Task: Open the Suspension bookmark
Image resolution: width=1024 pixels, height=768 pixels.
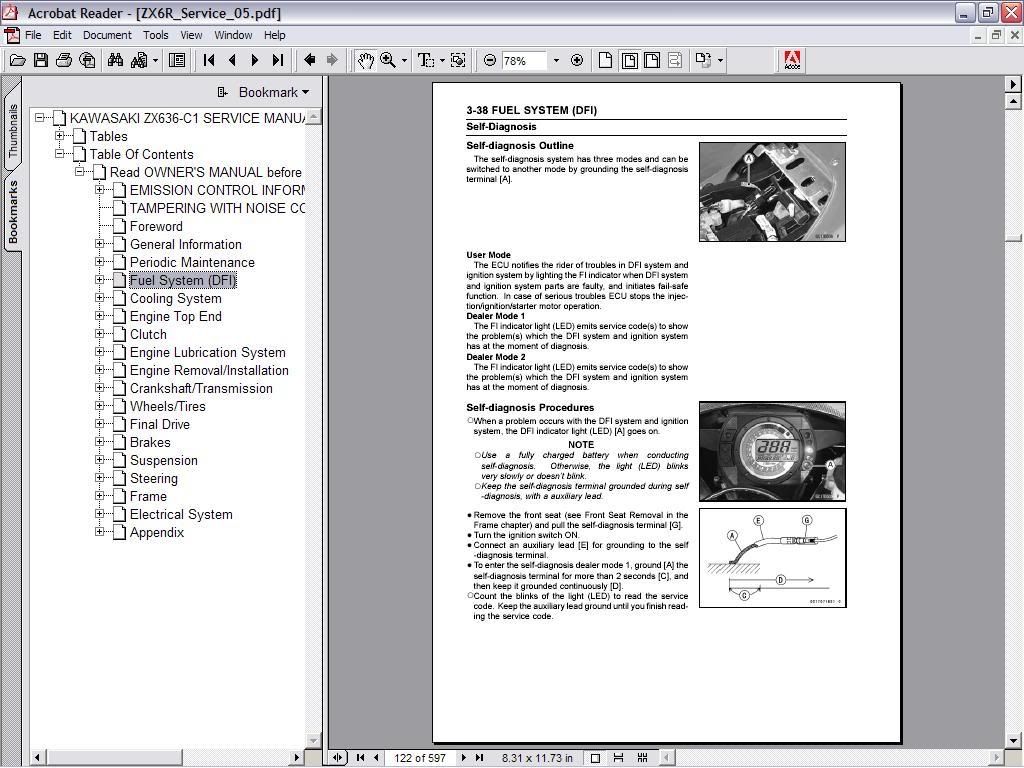Action: (x=163, y=460)
